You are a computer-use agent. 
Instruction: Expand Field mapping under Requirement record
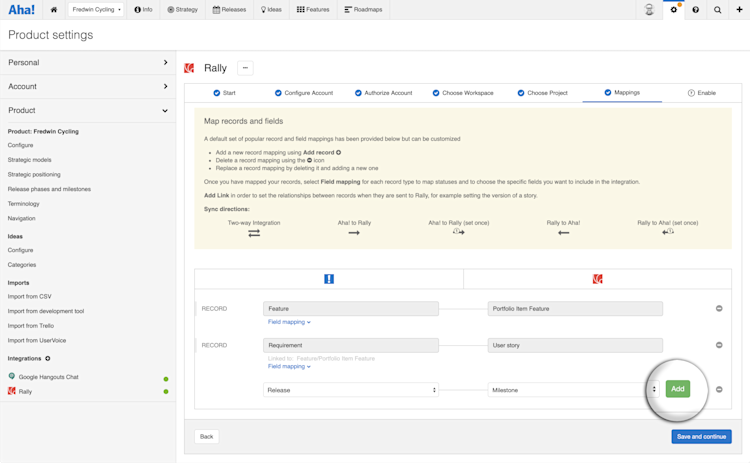pyautogui.click(x=289, y=366)
